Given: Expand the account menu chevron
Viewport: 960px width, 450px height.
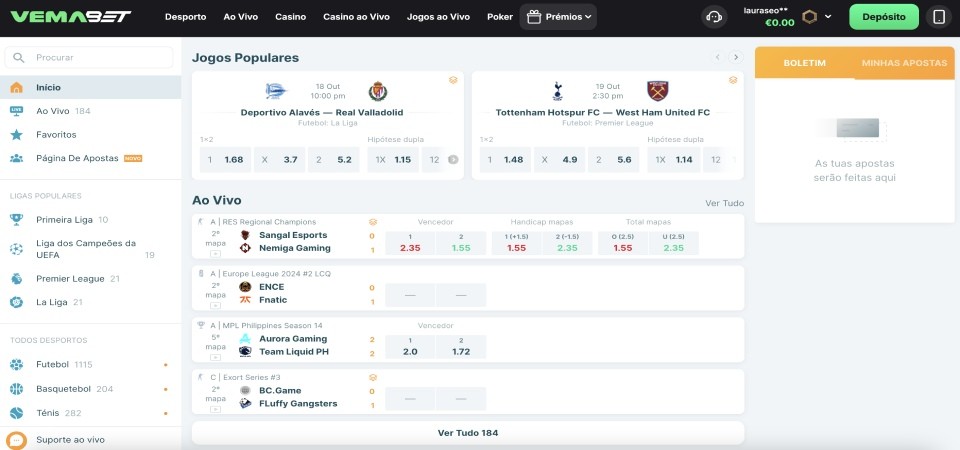Looking at the screenshot, I should [828, 17].
